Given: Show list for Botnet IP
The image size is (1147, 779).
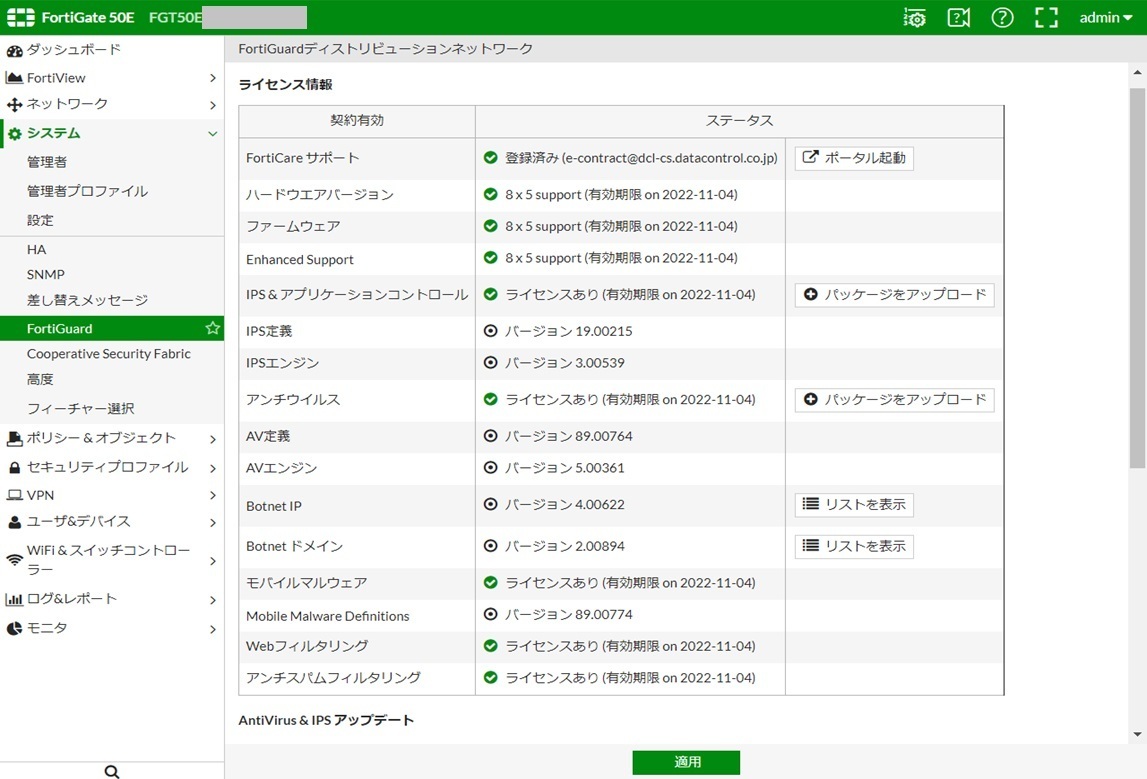Looking at the screenshot, I should pyautogui.click(x=854, y=505).
